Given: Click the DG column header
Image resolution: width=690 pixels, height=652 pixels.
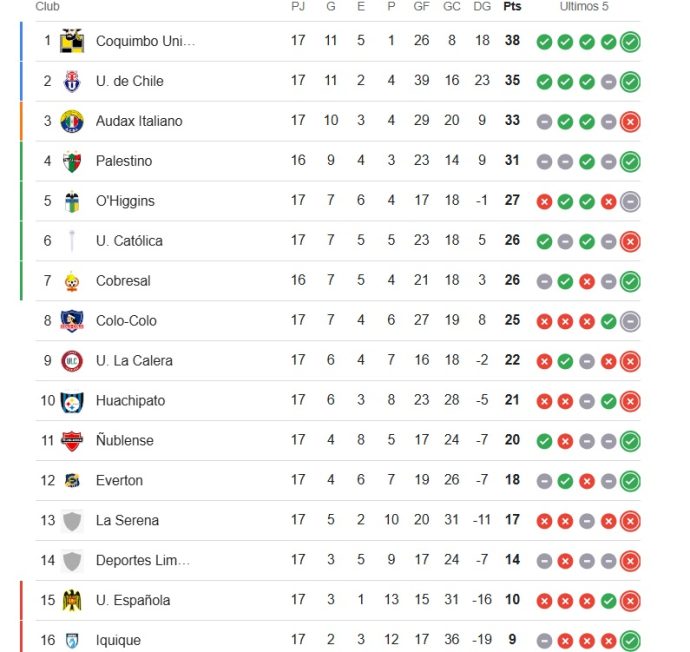Looking at the screenshot, I should click(482, 6).
